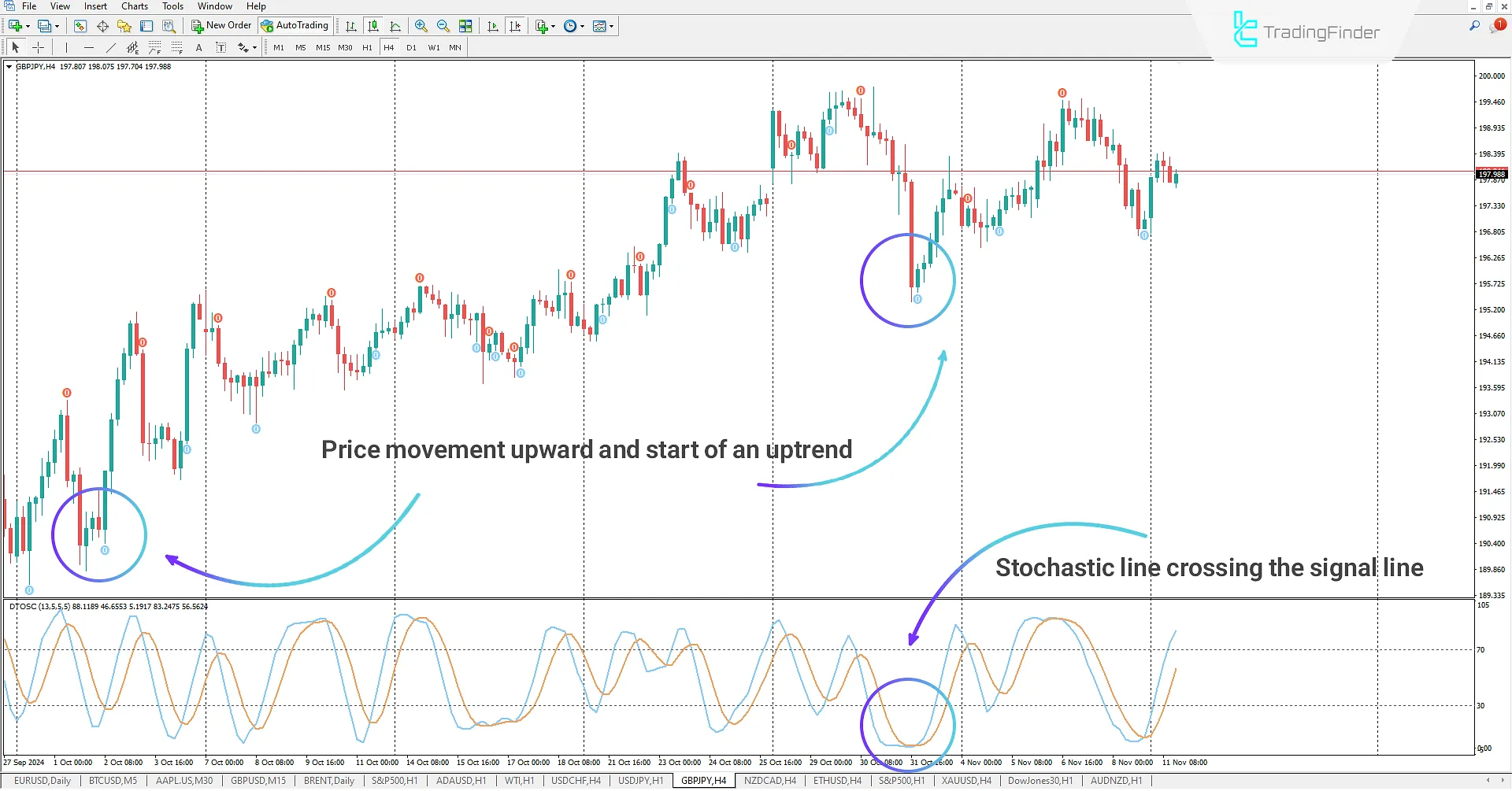Open the Data Window crosshair icon
The height and width of the screenshot is (791, 1512).
coord(102,26)
